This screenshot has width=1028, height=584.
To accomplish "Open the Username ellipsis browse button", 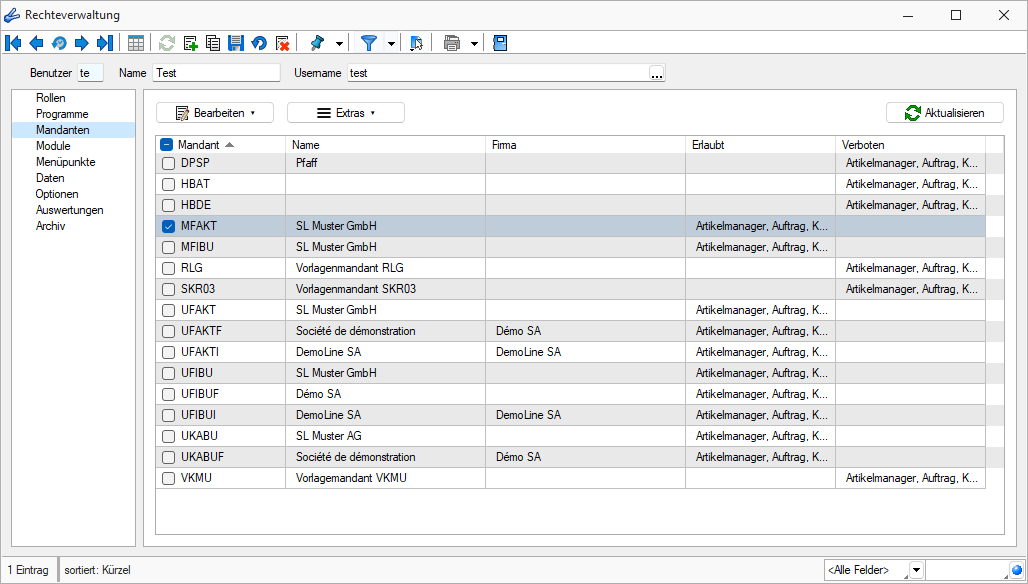I will [657, 73].
